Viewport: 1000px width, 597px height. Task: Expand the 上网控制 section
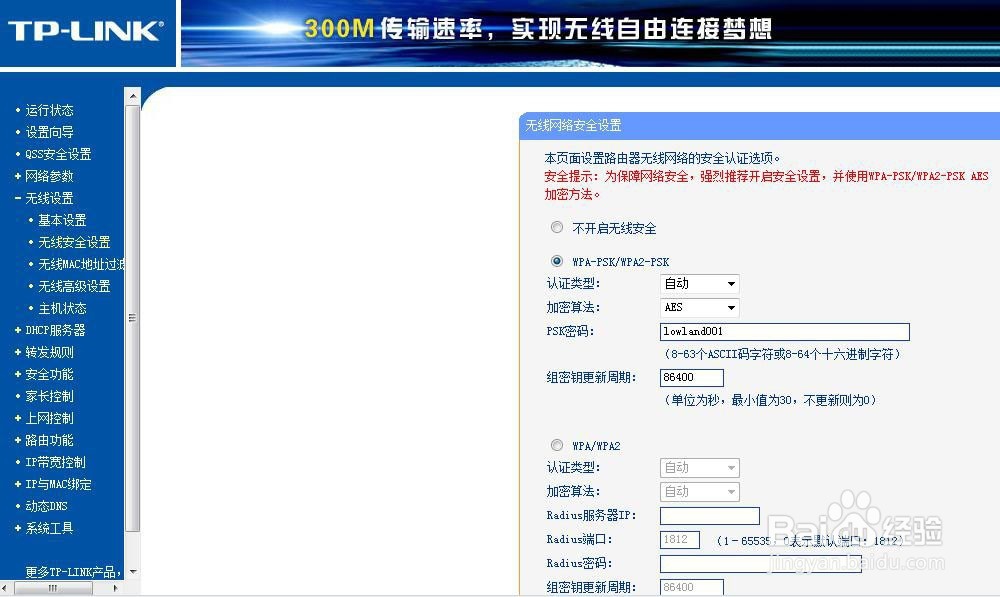(49, 418)
